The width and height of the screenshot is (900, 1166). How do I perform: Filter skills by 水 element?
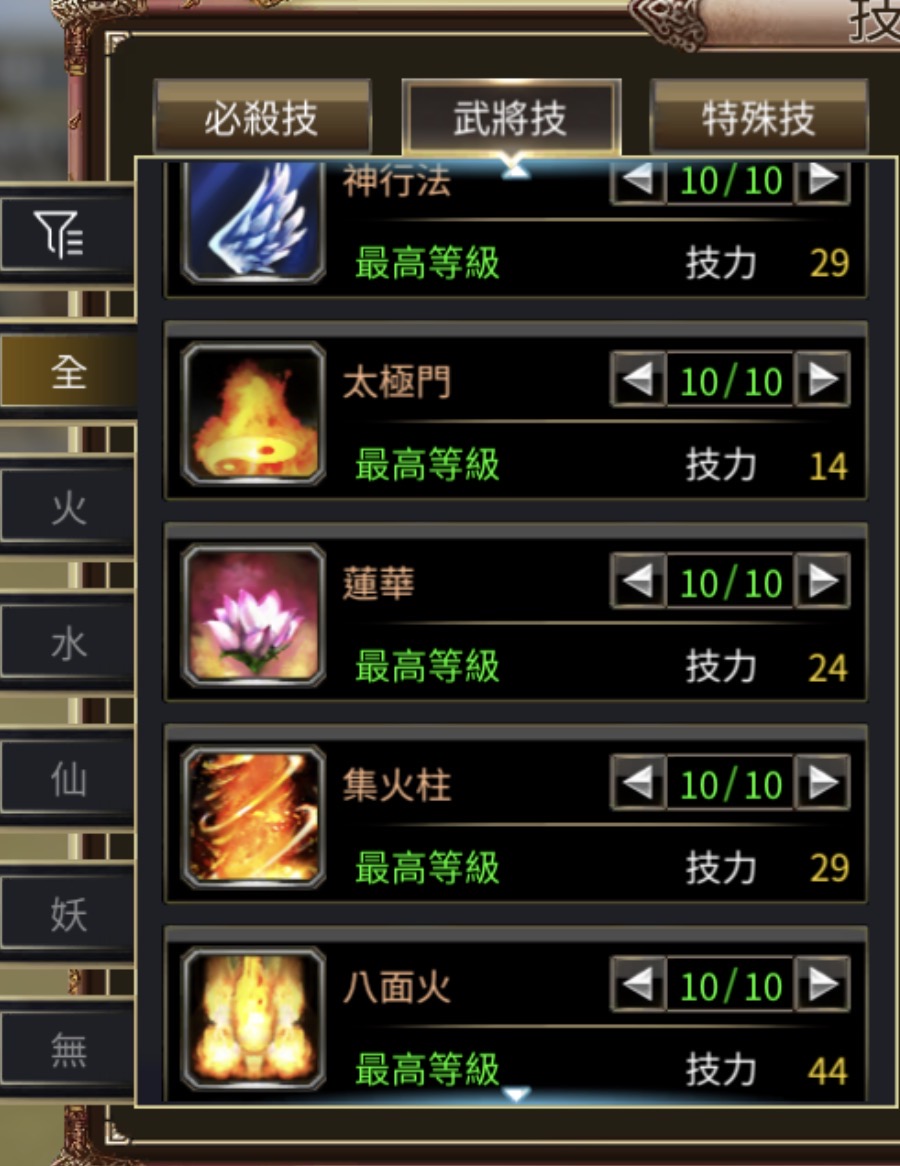67,643
